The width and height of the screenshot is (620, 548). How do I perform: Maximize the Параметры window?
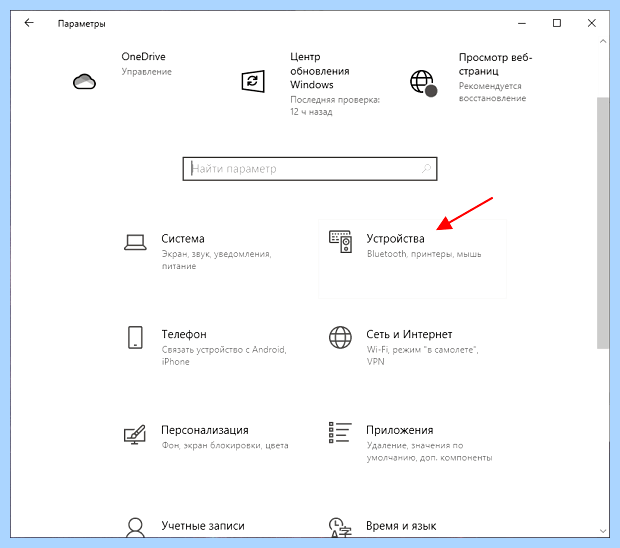click(x=557, y=23)
